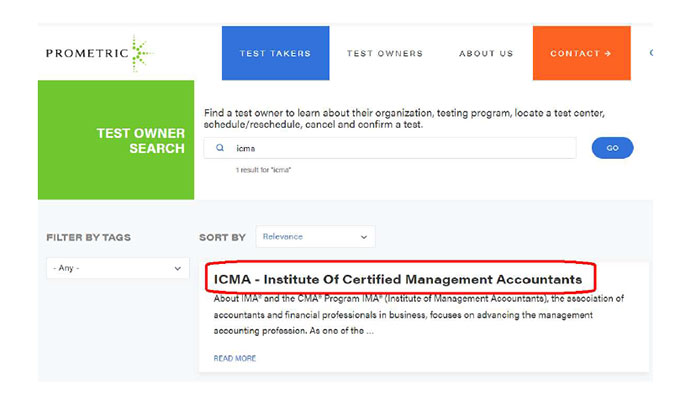Click the partially visible search icon beside Contact
This screenshot has width=680, height=411.
pos(650,53)
